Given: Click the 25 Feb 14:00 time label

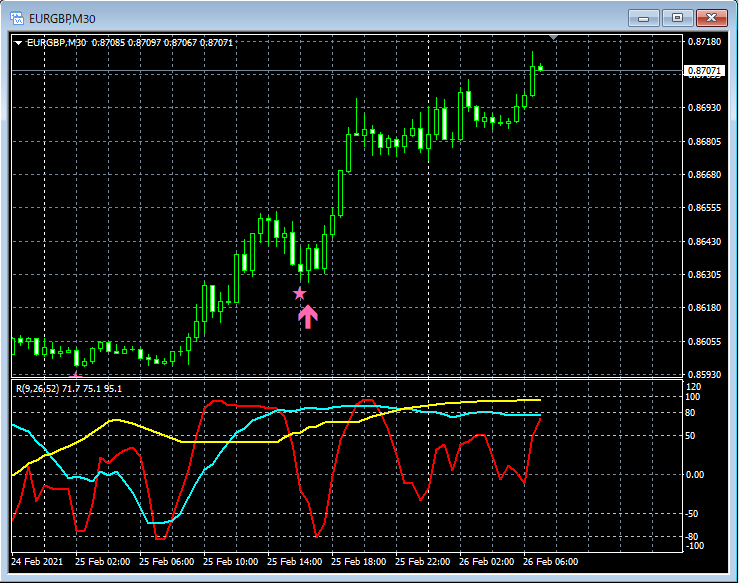Looking at the screenshot, I should [294, 562].
